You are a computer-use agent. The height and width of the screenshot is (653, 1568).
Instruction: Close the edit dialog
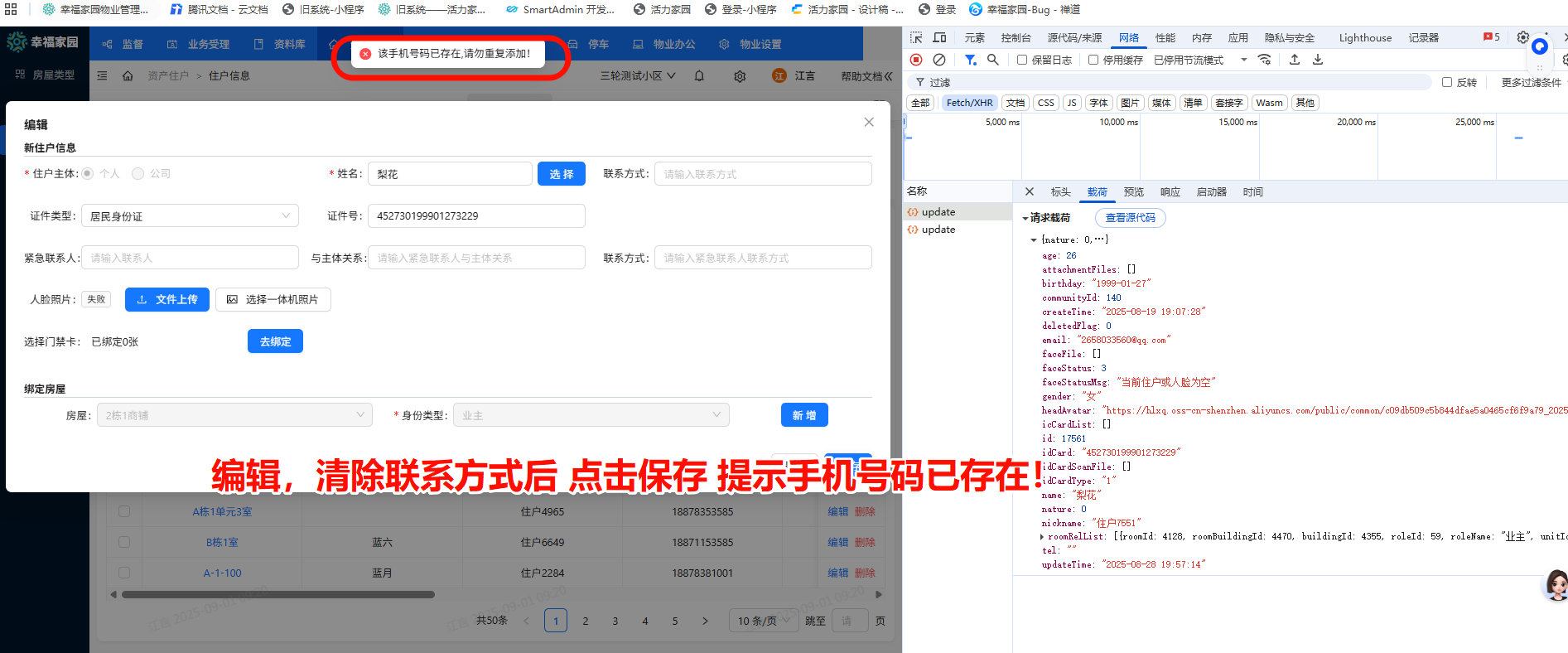(869, 122)
